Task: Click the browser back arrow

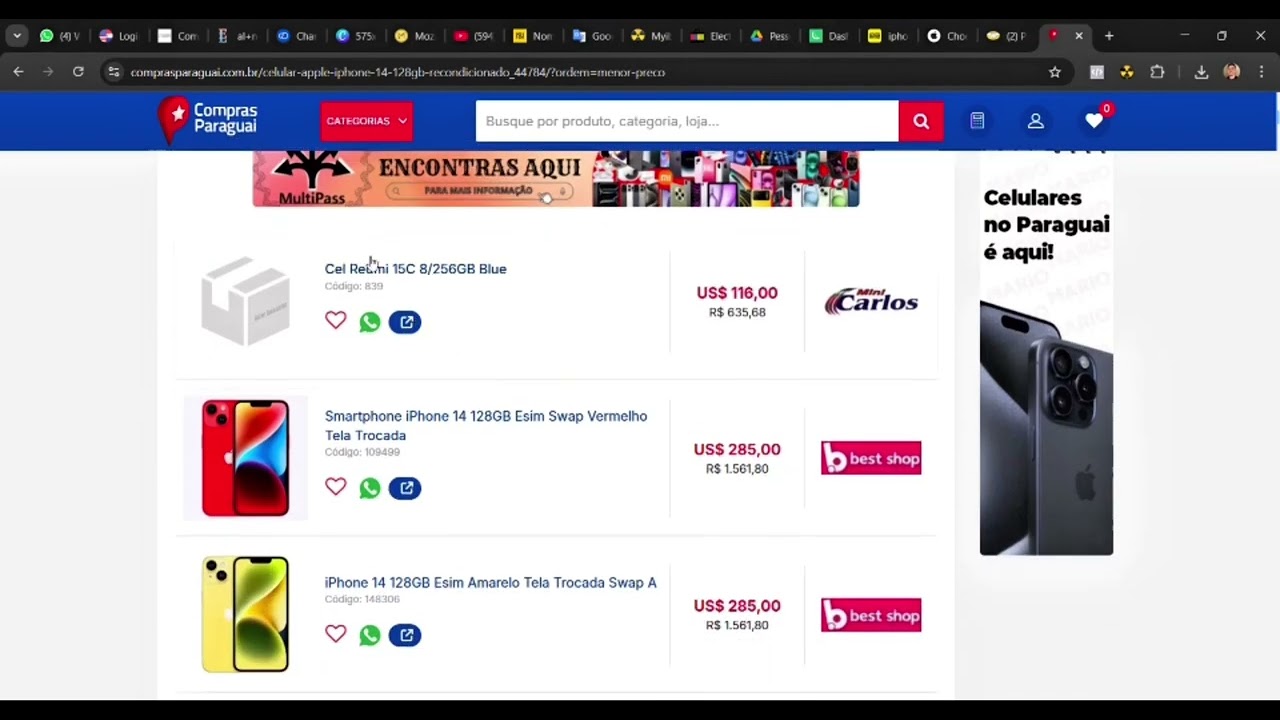Action: (18, 72)
